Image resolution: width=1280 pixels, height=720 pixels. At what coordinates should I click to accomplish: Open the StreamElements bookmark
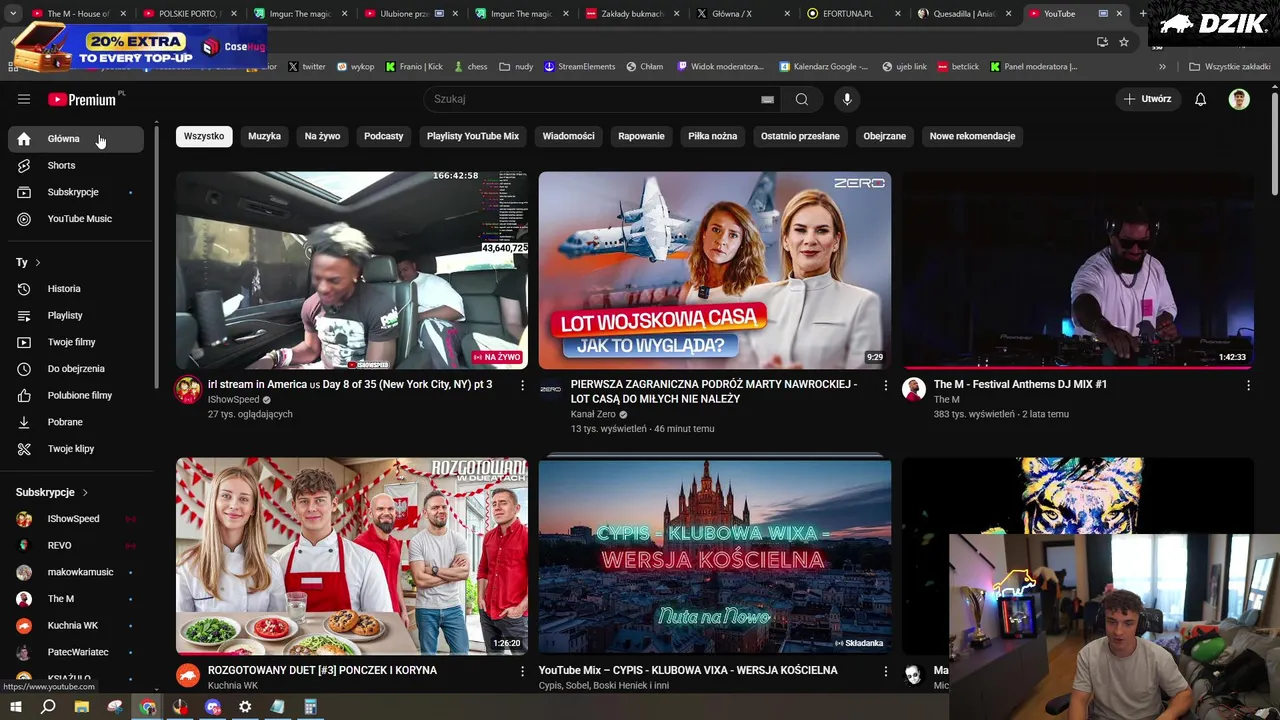[x=580, y=67]
